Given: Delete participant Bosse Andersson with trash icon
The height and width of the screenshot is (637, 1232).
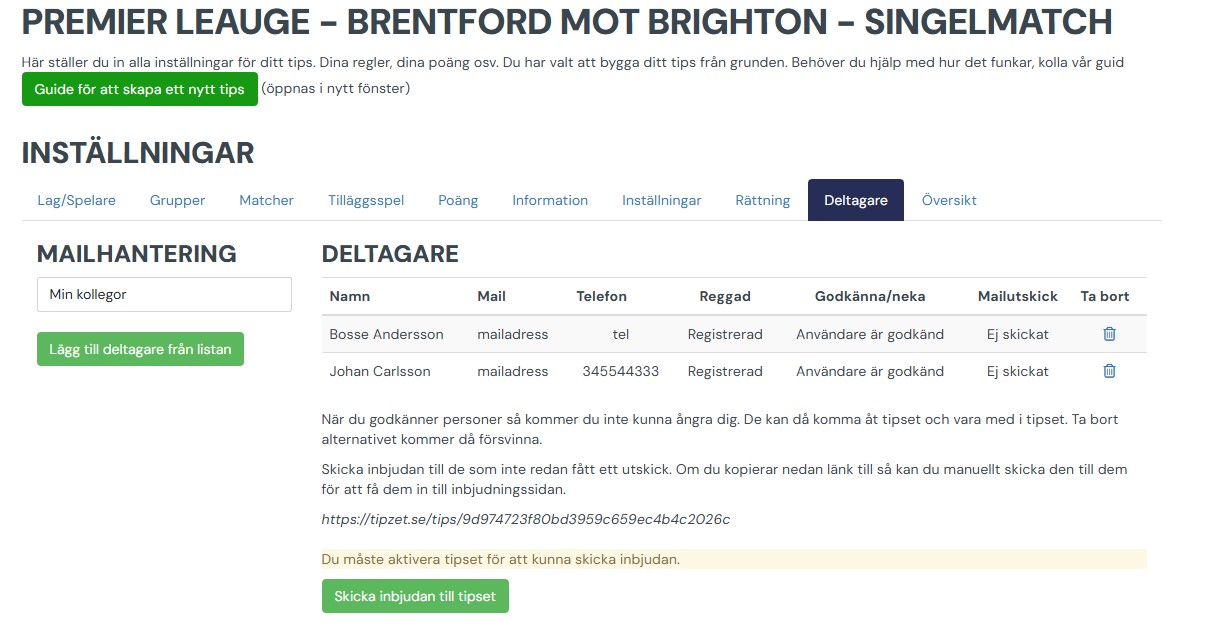Looking at the screenshot, I should click(1109, 334).
